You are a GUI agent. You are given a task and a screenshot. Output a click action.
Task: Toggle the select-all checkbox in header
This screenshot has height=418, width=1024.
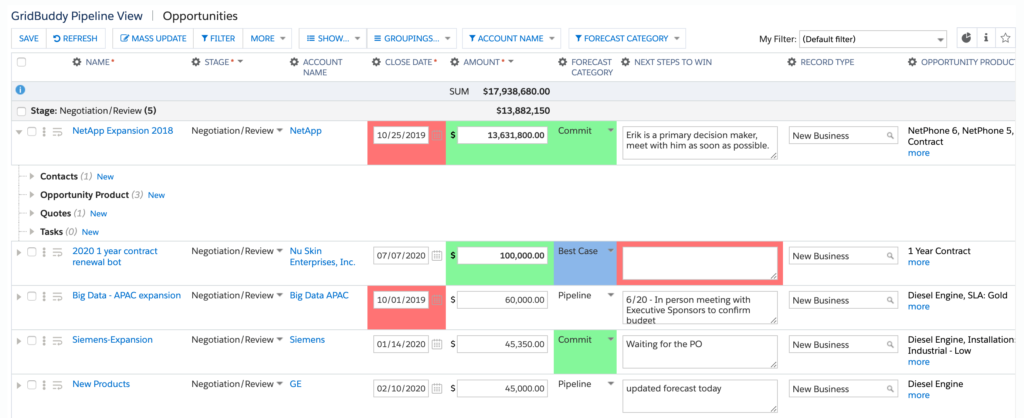22,62
